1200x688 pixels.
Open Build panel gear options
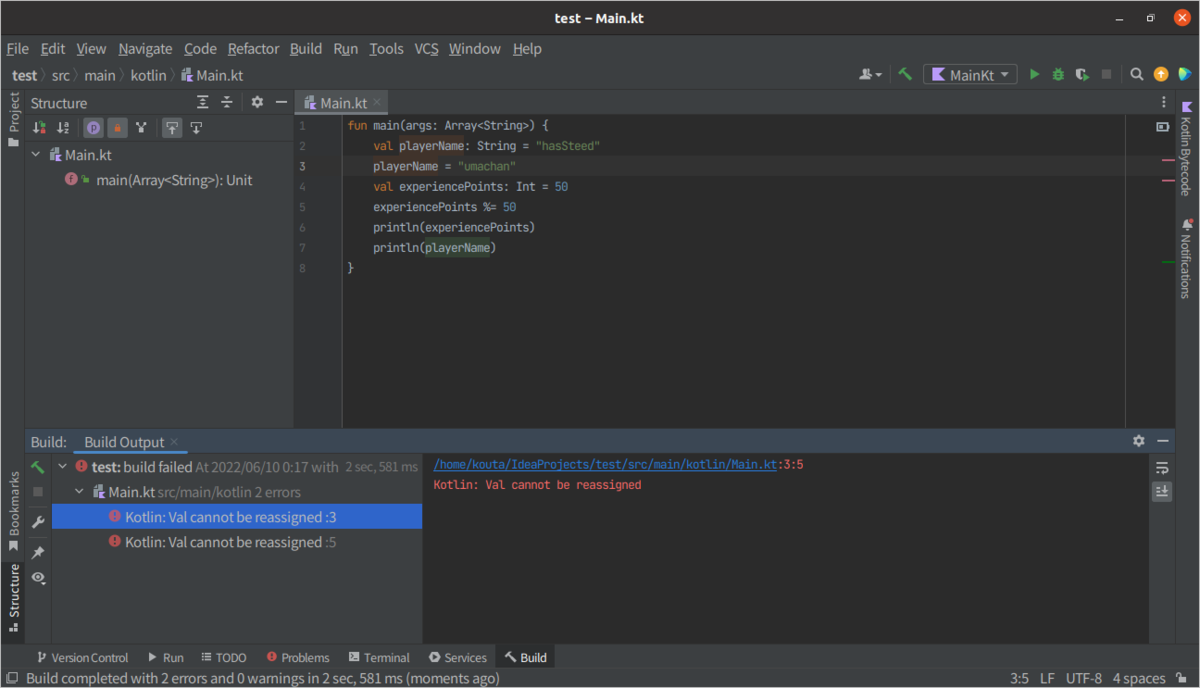coord(1139,441)
